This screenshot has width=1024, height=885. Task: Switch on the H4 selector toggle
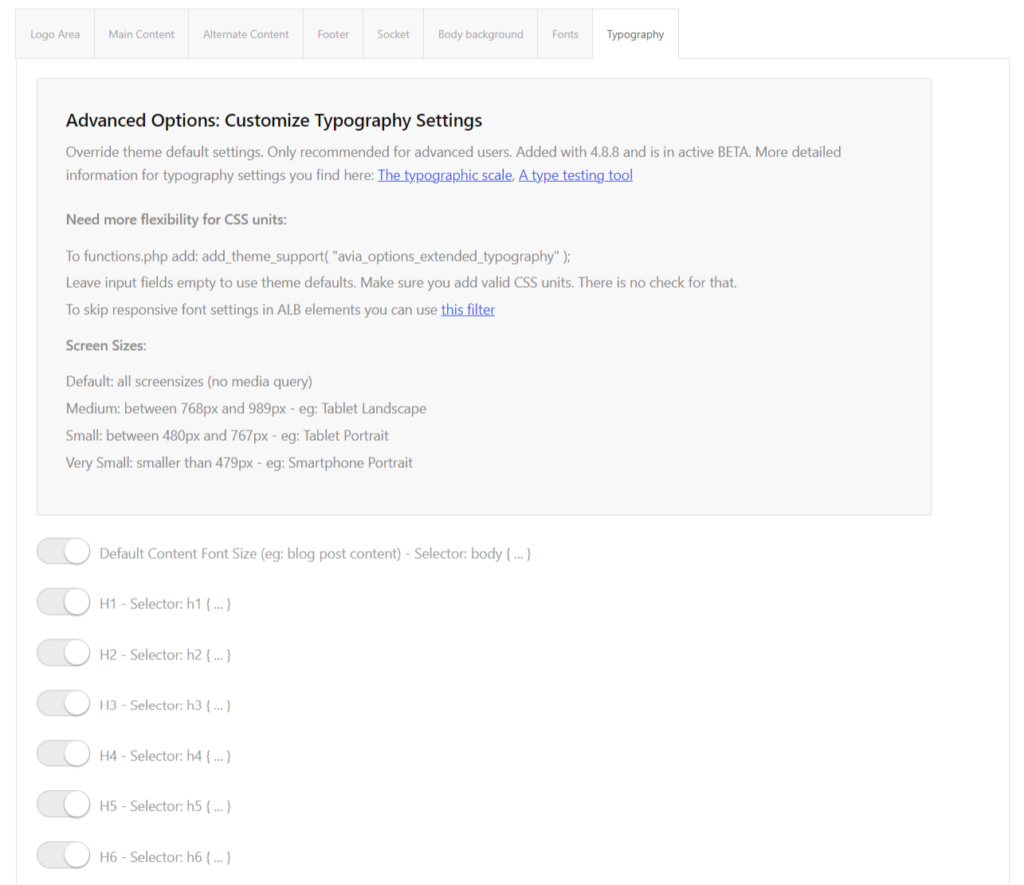pyautogui.click(x=63, y=754)
